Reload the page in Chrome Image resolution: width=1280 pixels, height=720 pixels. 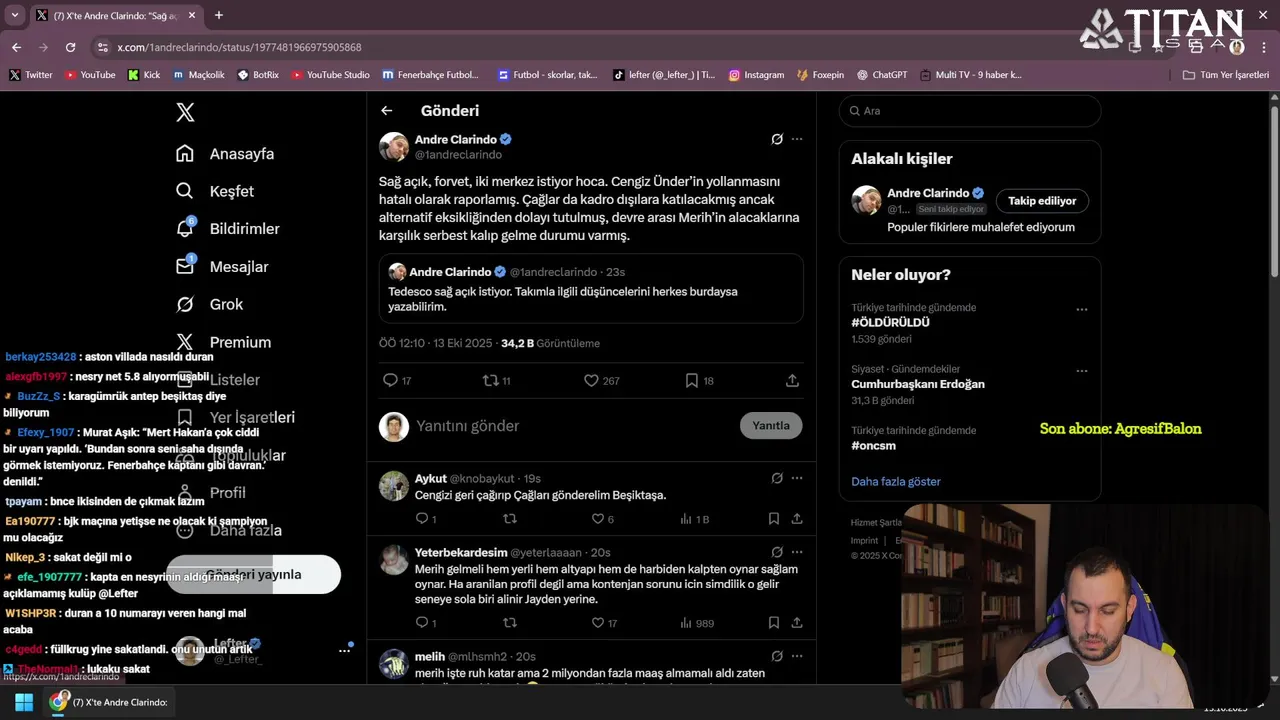pyautogui.click(x=70, y=47)
